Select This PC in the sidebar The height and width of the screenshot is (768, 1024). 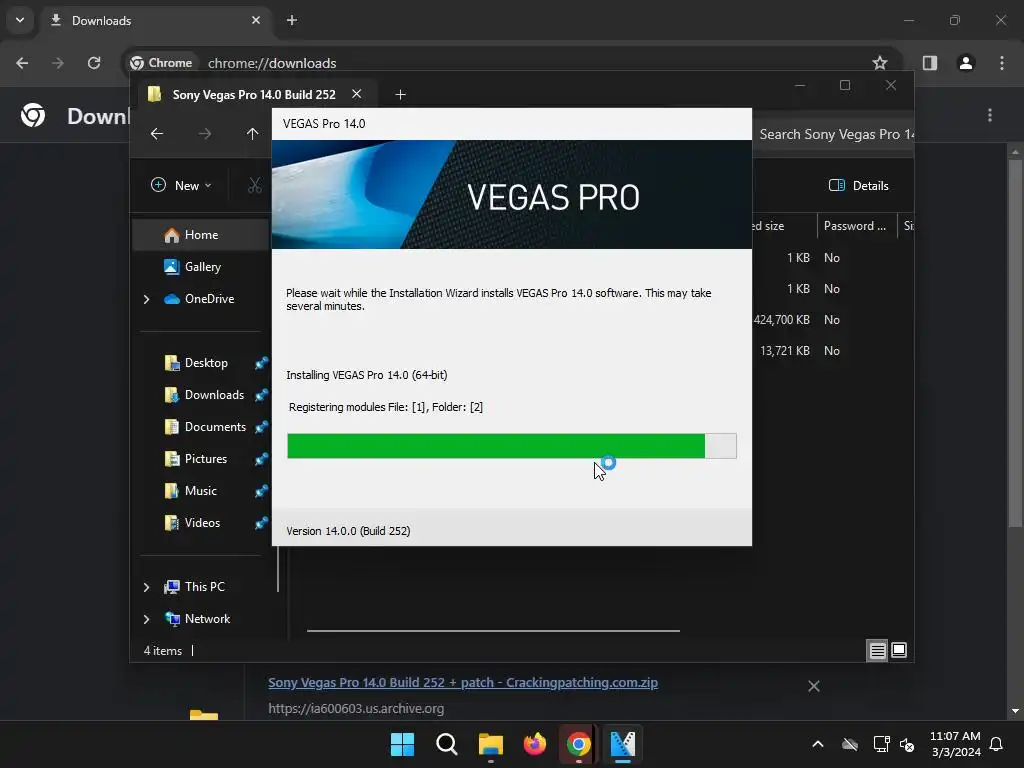(194, 586)
